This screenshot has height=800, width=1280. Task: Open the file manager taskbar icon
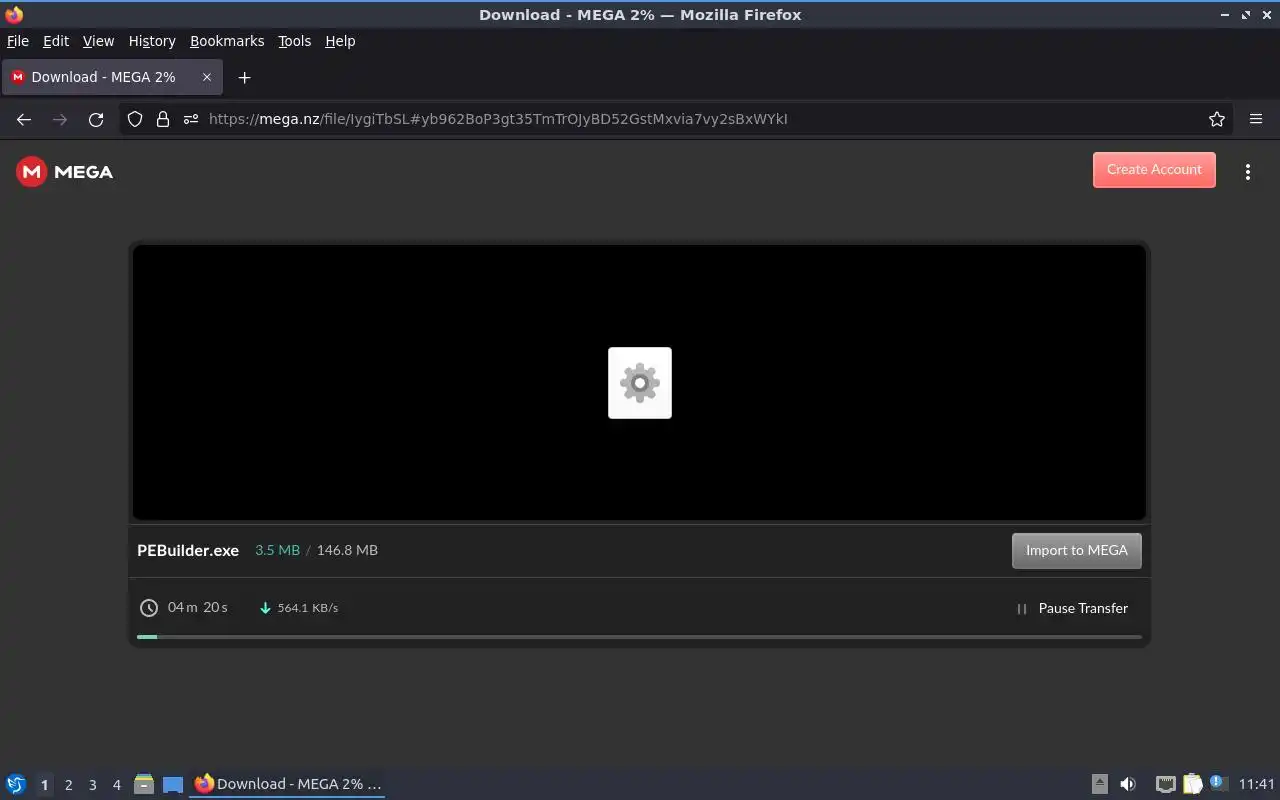coord(144,784)
